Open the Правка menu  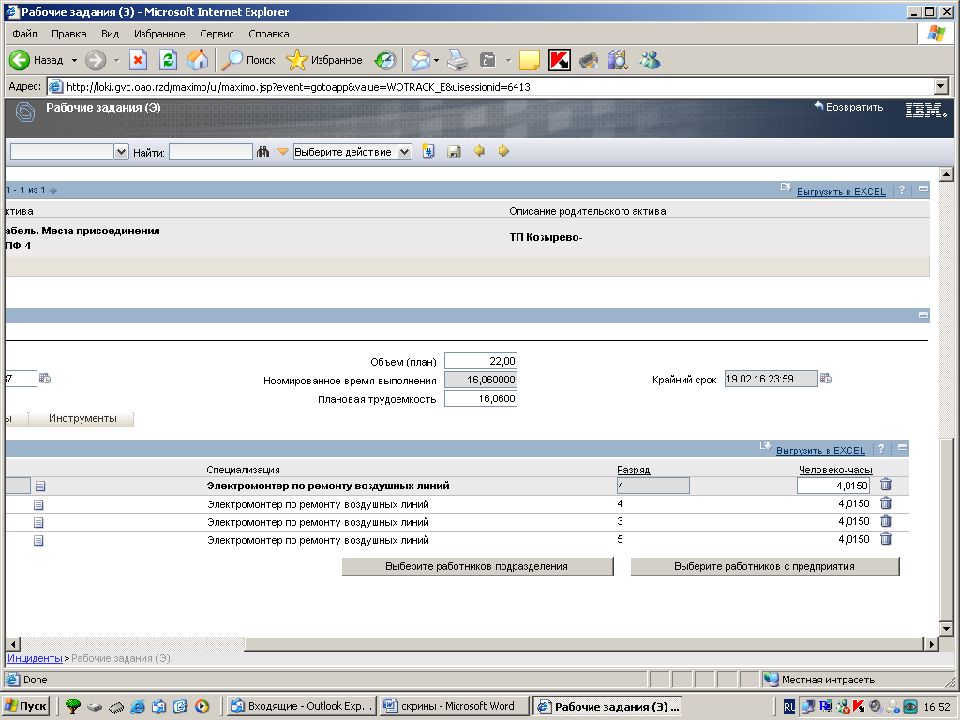tap(69, 34)
